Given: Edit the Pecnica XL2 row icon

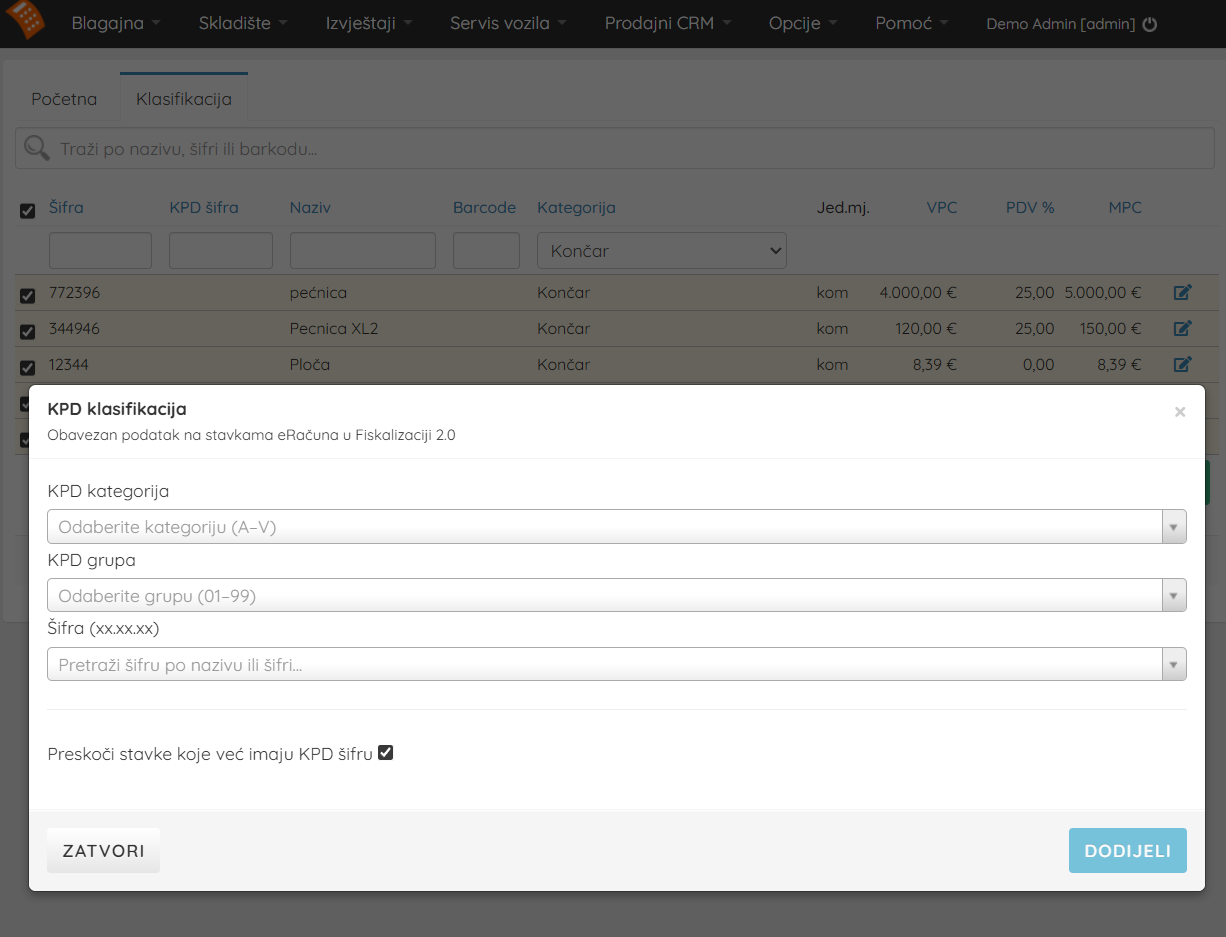Looking at the screenshot, I should point(1183,328).
